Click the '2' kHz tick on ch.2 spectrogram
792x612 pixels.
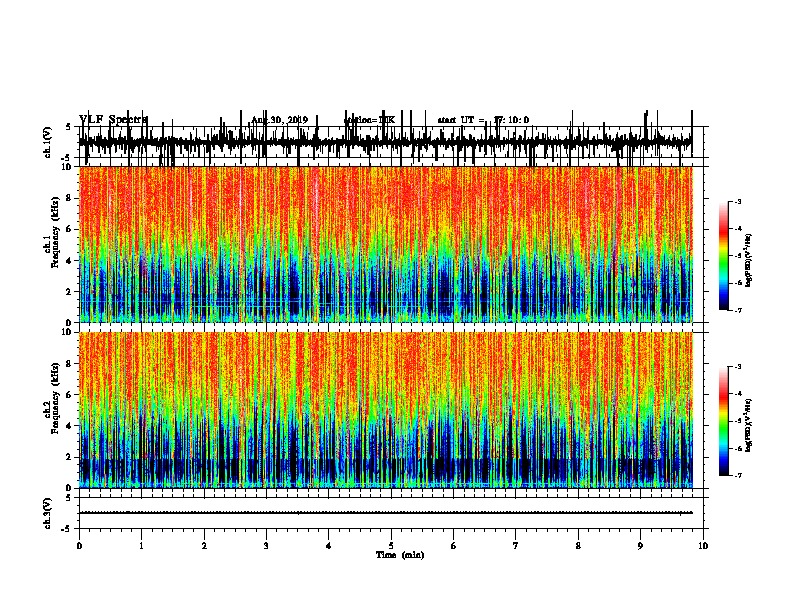pos(69,457)
